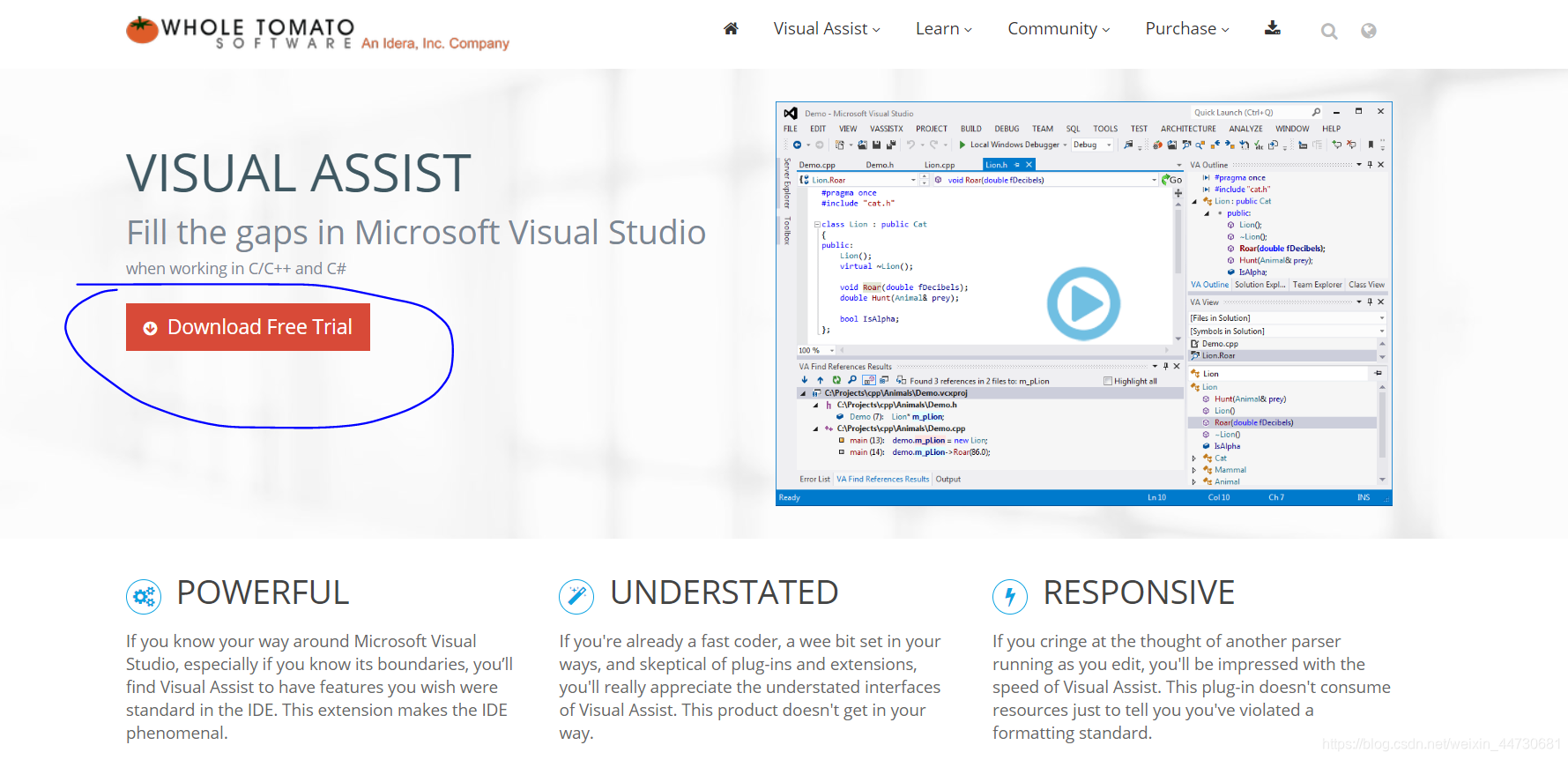This screenshot has width=1568, height=760.
Task: Open the ARCHITECTURE menu in Visual Studio
Action: (x=1188, y=129)
